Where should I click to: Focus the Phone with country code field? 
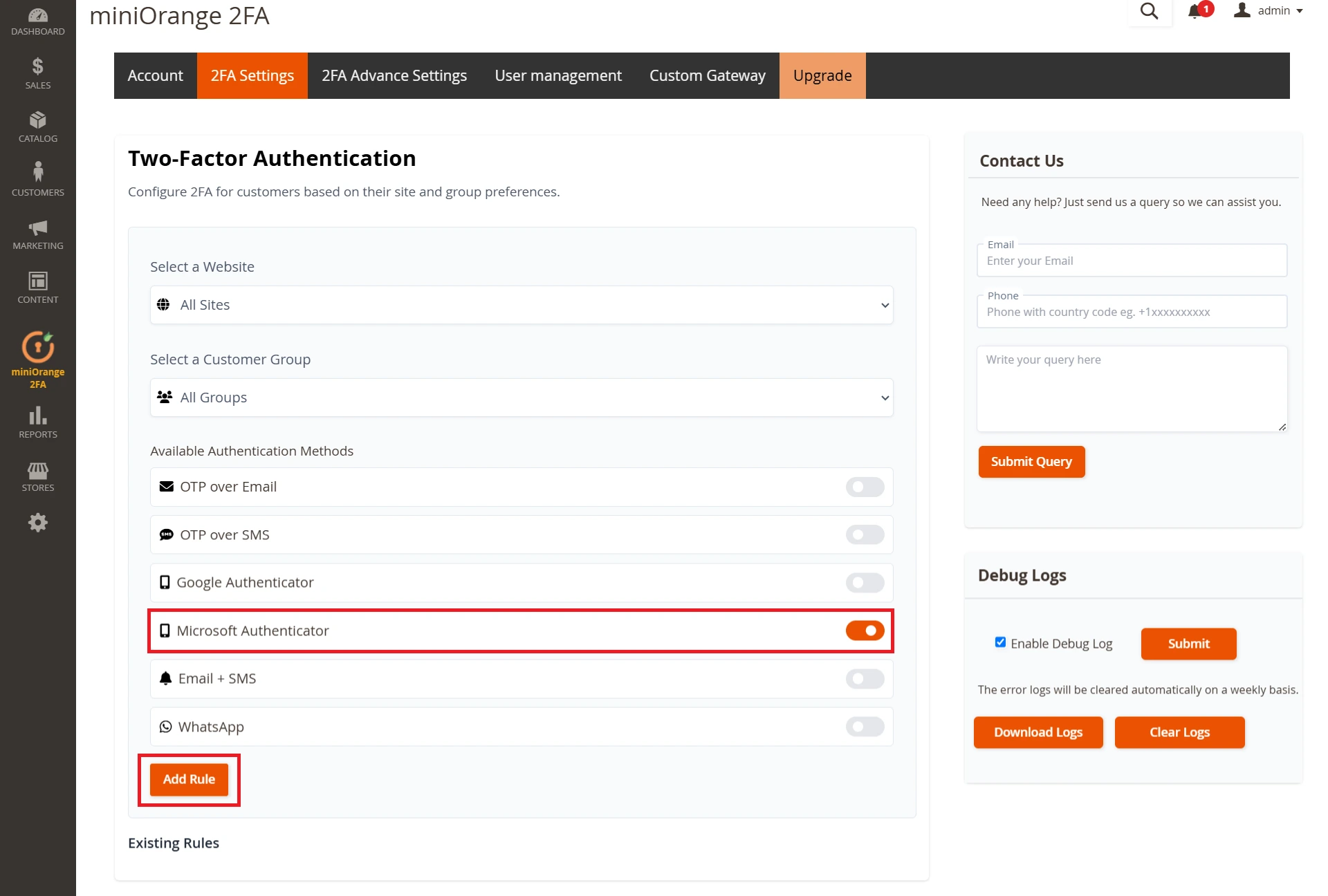click(x=1132, y=312)
